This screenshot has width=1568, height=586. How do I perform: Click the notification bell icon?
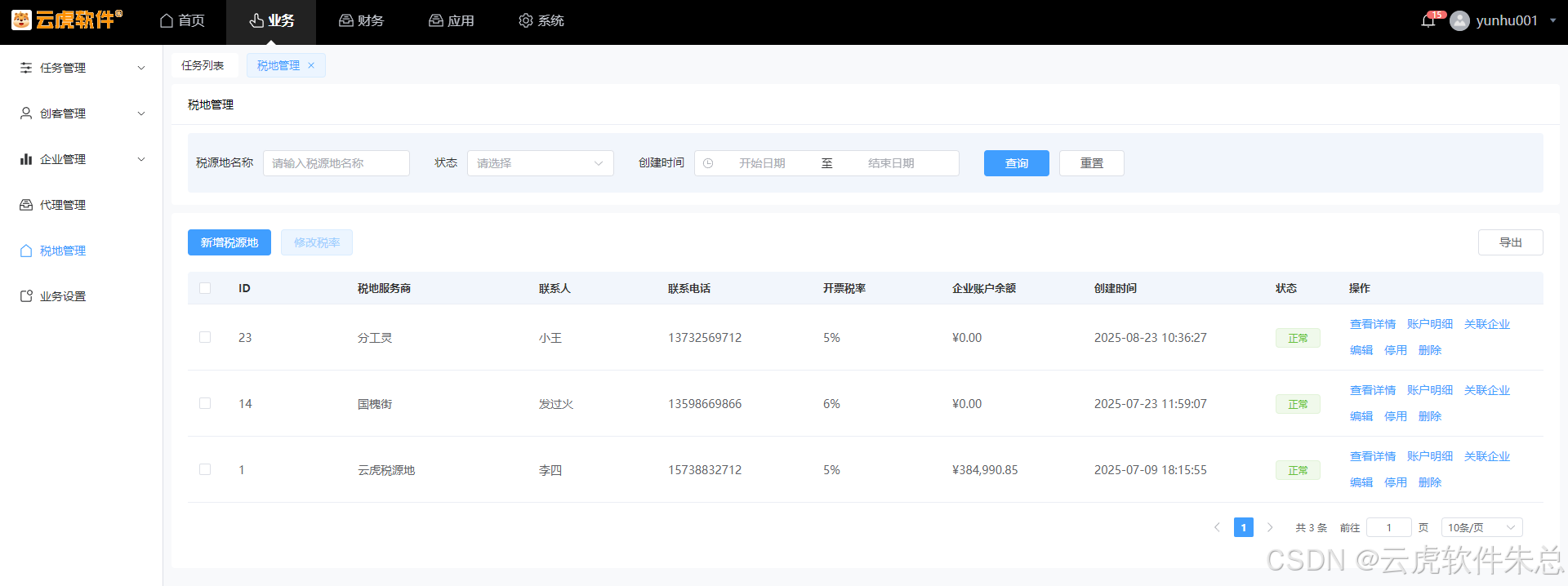(x=1428, y=21)
